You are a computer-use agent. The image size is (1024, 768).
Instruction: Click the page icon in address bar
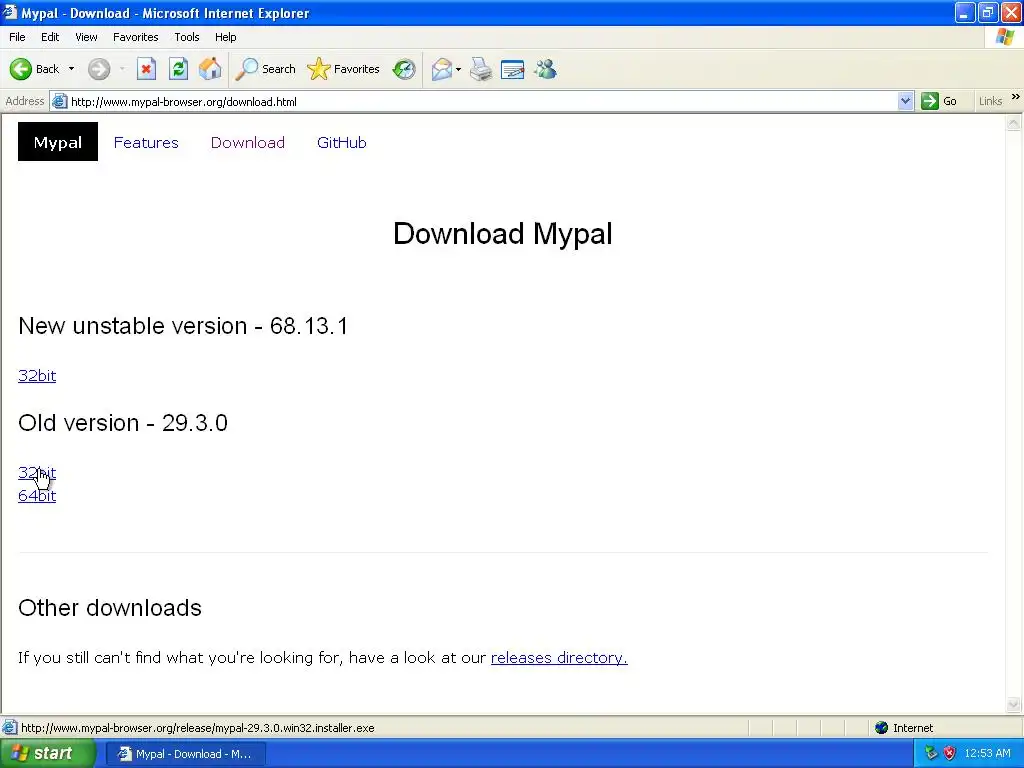pos(59,101)
